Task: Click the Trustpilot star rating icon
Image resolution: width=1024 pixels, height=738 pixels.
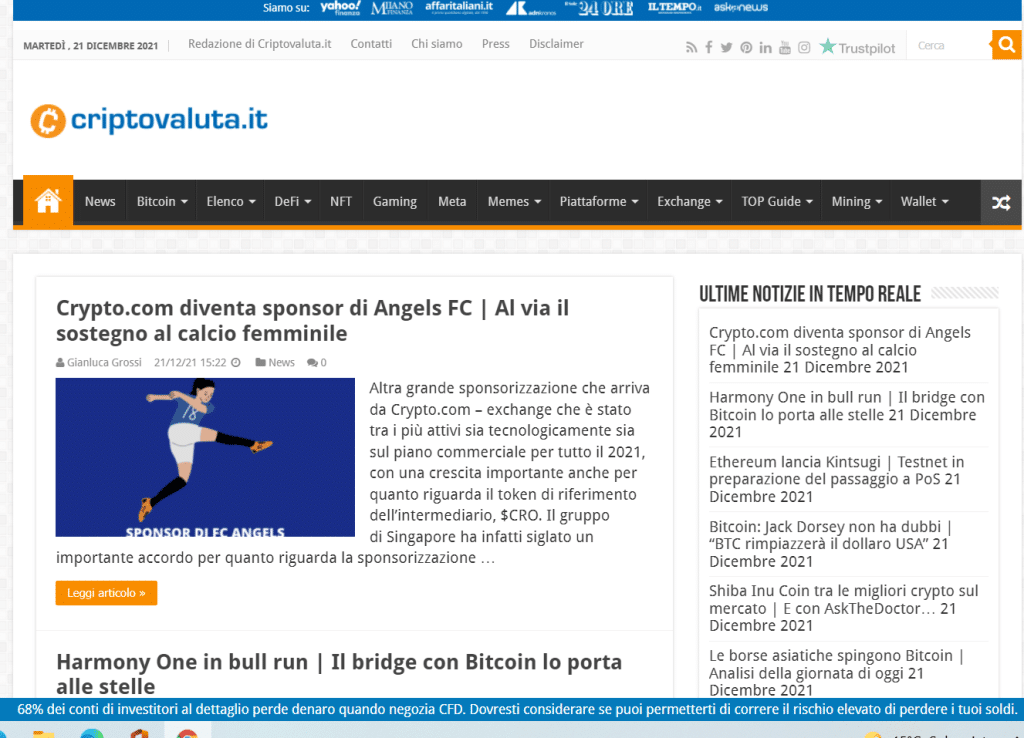Action: click(827, 46)
